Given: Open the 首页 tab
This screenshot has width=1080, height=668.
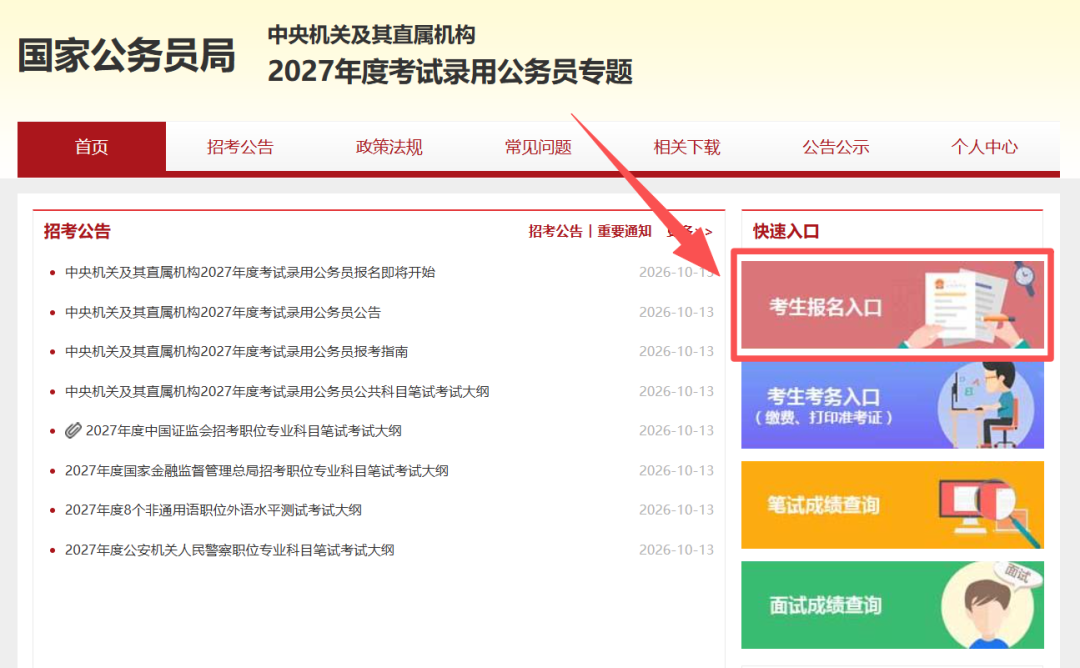Looking at the screenshot, I should pyautogui.click(x=92, y=147).
